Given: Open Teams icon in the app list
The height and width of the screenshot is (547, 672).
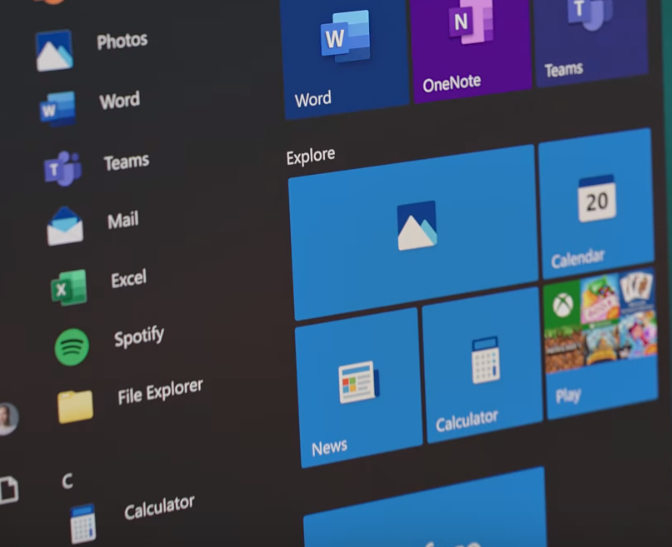Looking at the screenshot, I should click(x=63, y=168).
